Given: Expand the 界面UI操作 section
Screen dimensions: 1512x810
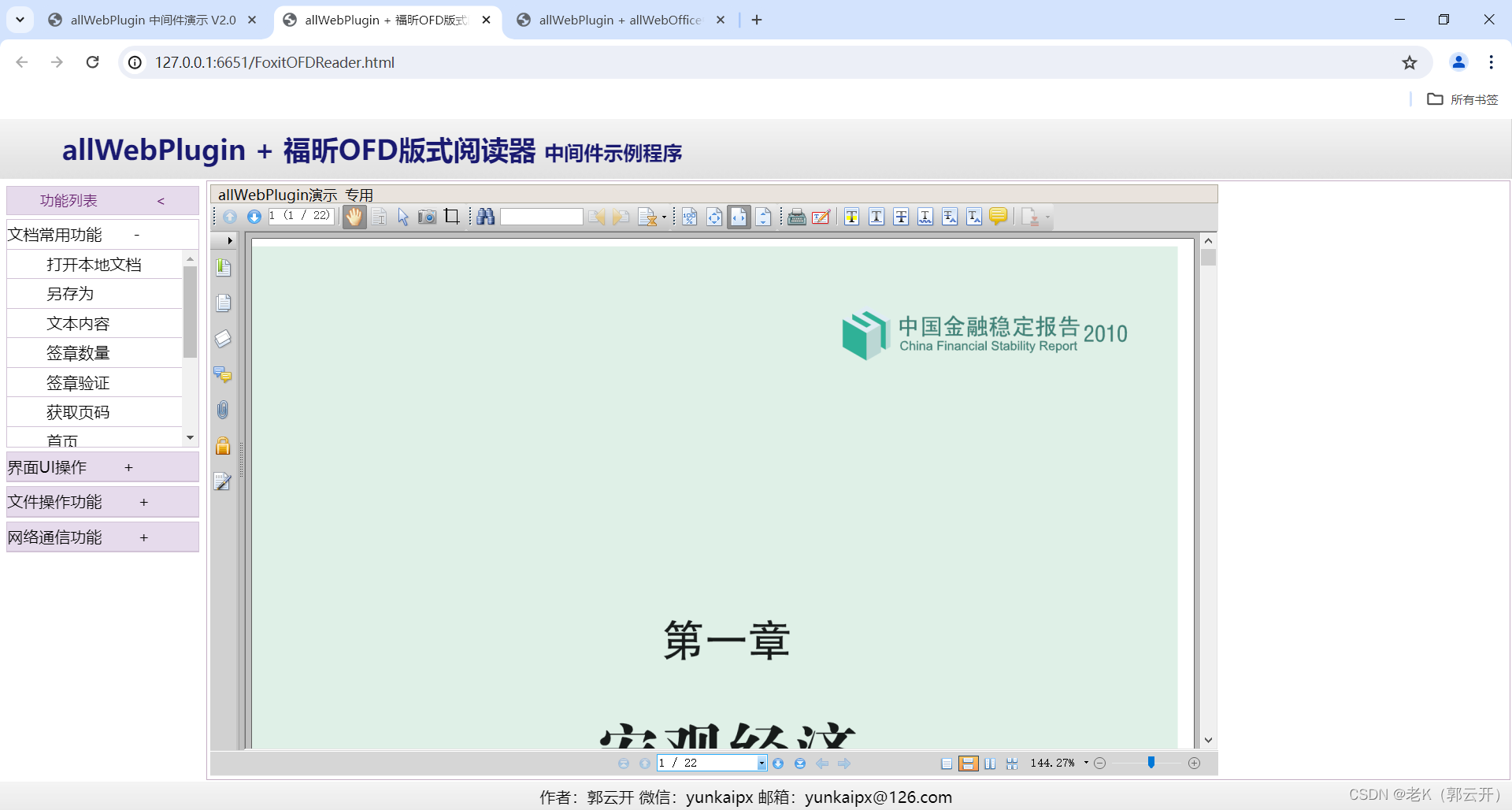Looking at the screenshot, I should pos(102,466).
